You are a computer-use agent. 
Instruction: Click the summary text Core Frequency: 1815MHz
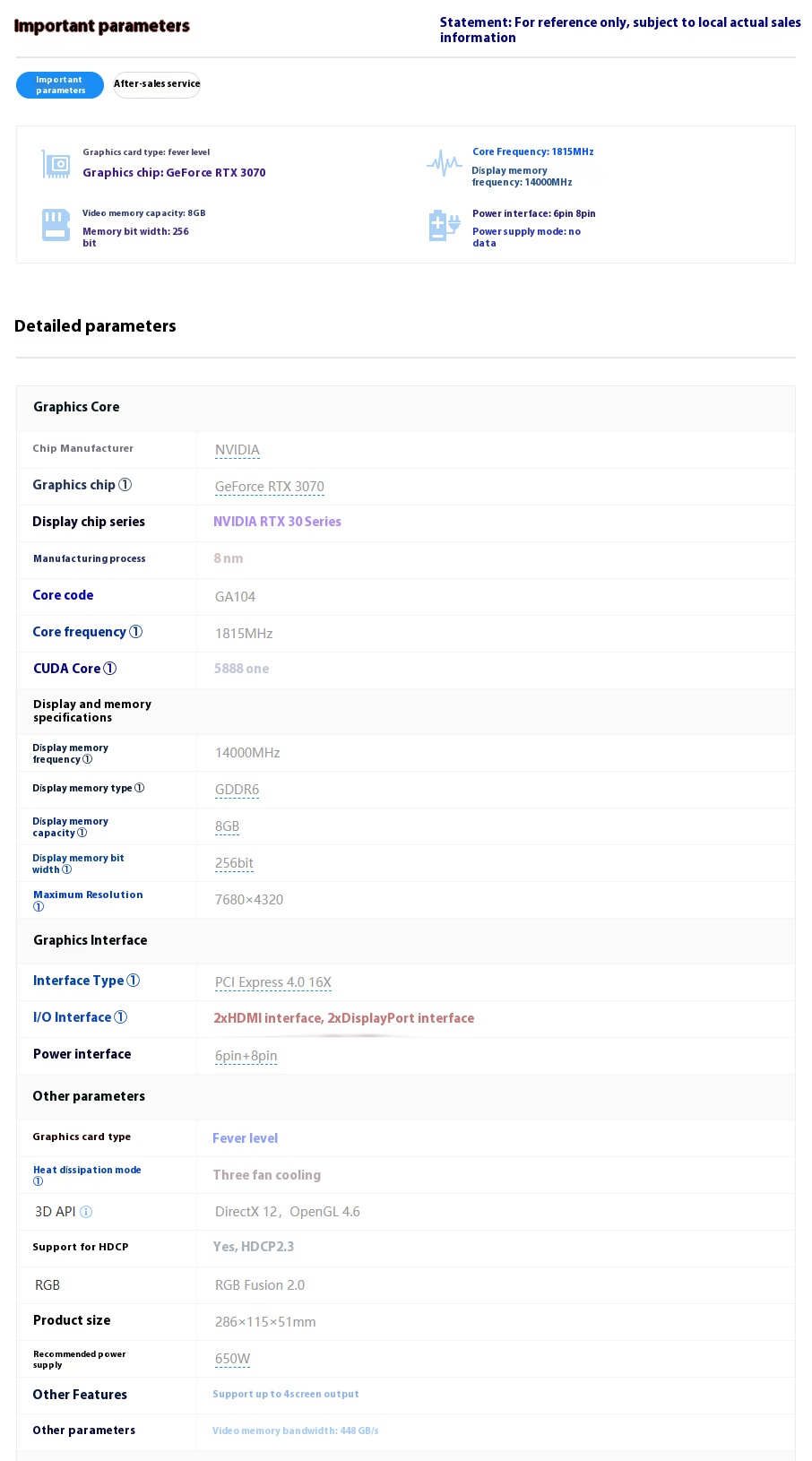pos(533,151)
